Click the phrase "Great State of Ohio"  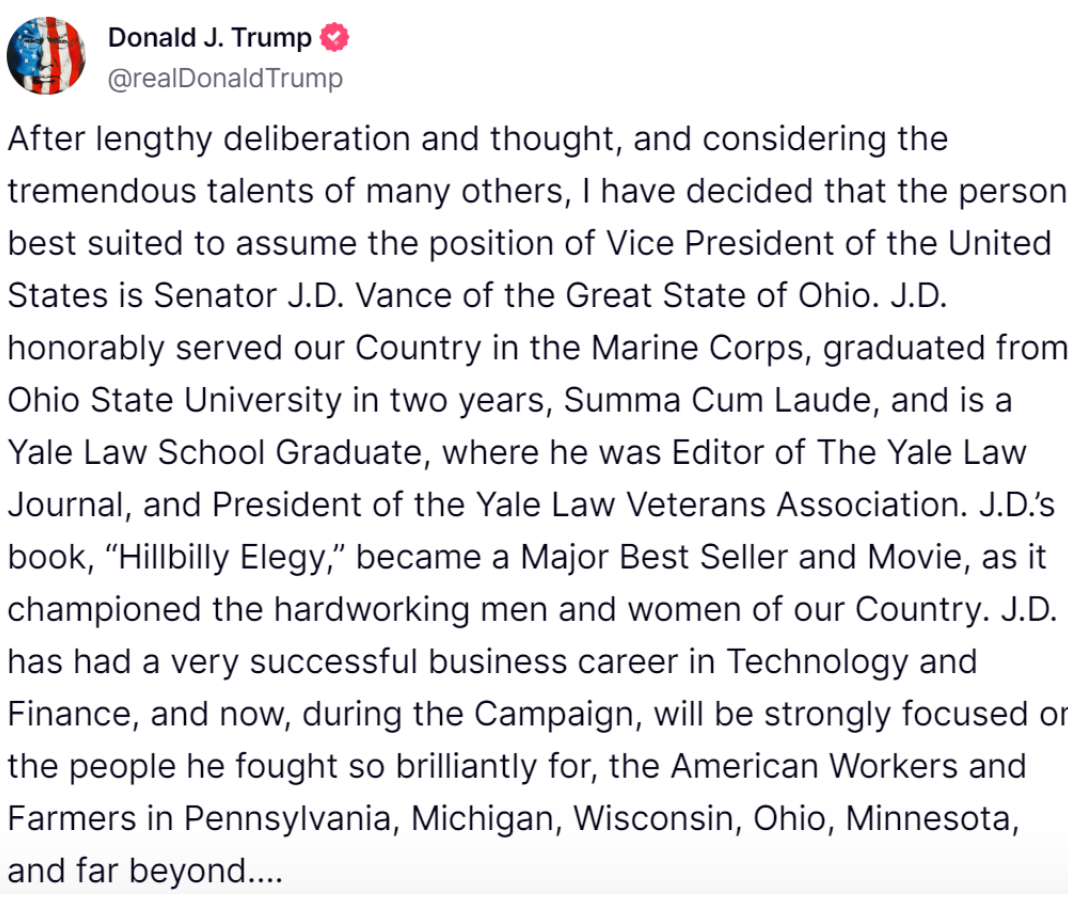pos(718,296)
